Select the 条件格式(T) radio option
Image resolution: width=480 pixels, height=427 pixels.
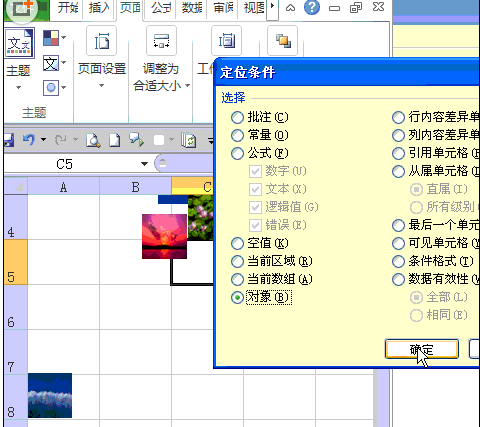coord(398,261)
